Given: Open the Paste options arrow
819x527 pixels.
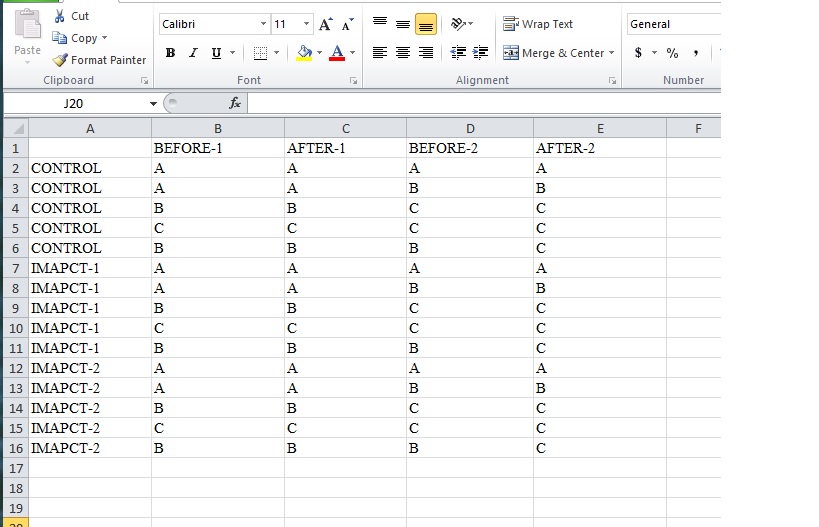Looking at the screenshot, I should point(27,62).
